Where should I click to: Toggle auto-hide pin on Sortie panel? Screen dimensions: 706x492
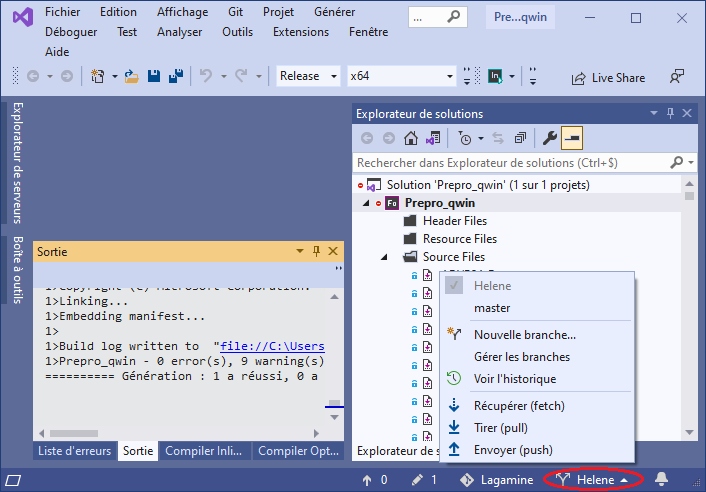[x=316, y=252]
